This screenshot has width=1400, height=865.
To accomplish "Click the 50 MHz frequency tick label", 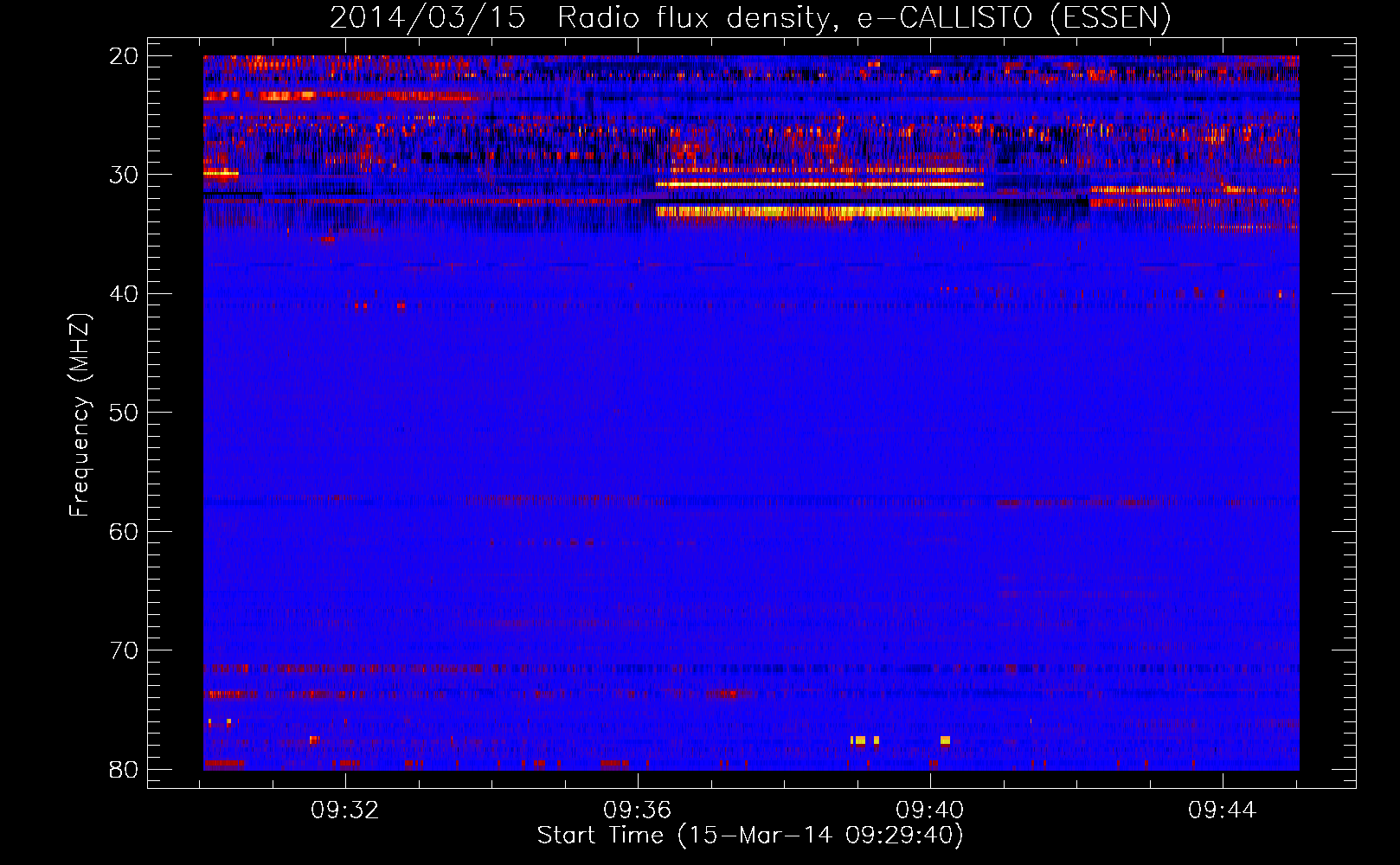I will [124, 413].
